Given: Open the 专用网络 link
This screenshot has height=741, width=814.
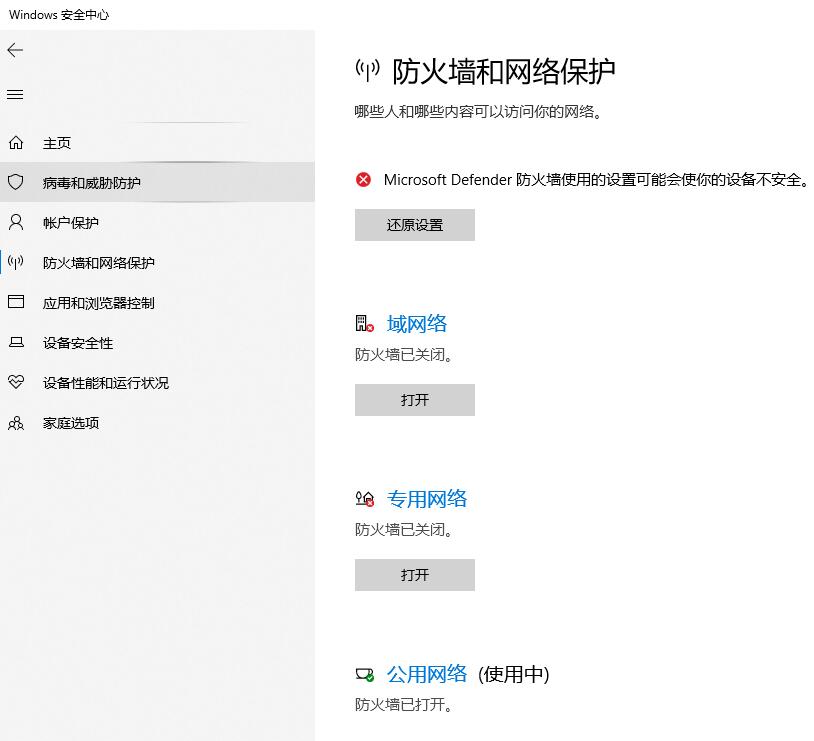Looking at the screenshot, I should tap(427, 499).
